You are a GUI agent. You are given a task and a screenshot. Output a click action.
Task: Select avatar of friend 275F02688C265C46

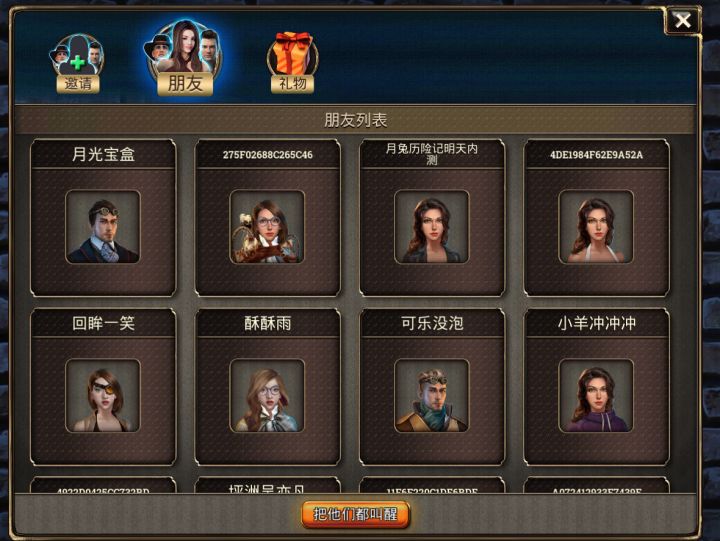point(267,227)
